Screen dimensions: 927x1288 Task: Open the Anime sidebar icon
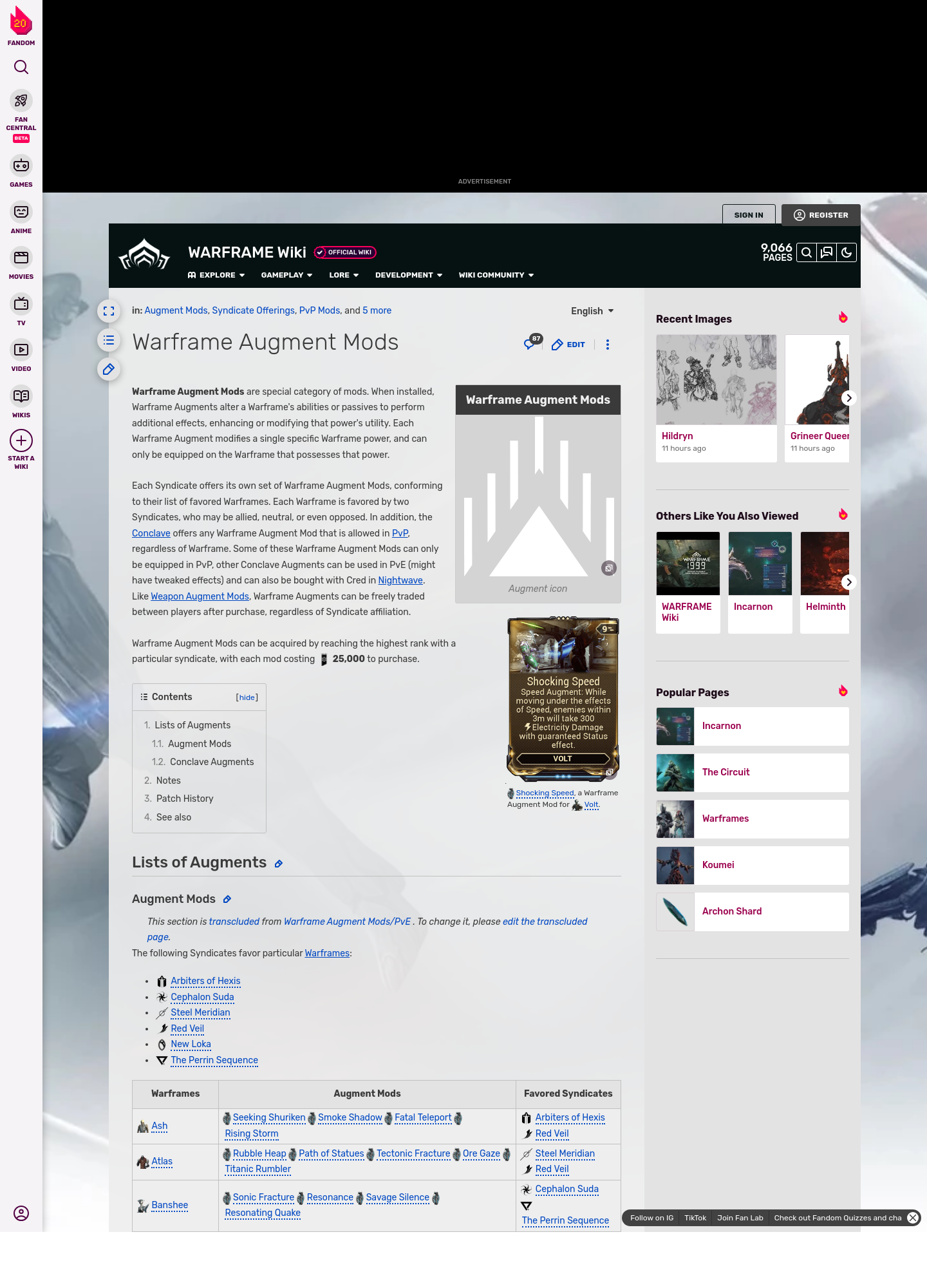click(x=21, y=212)
